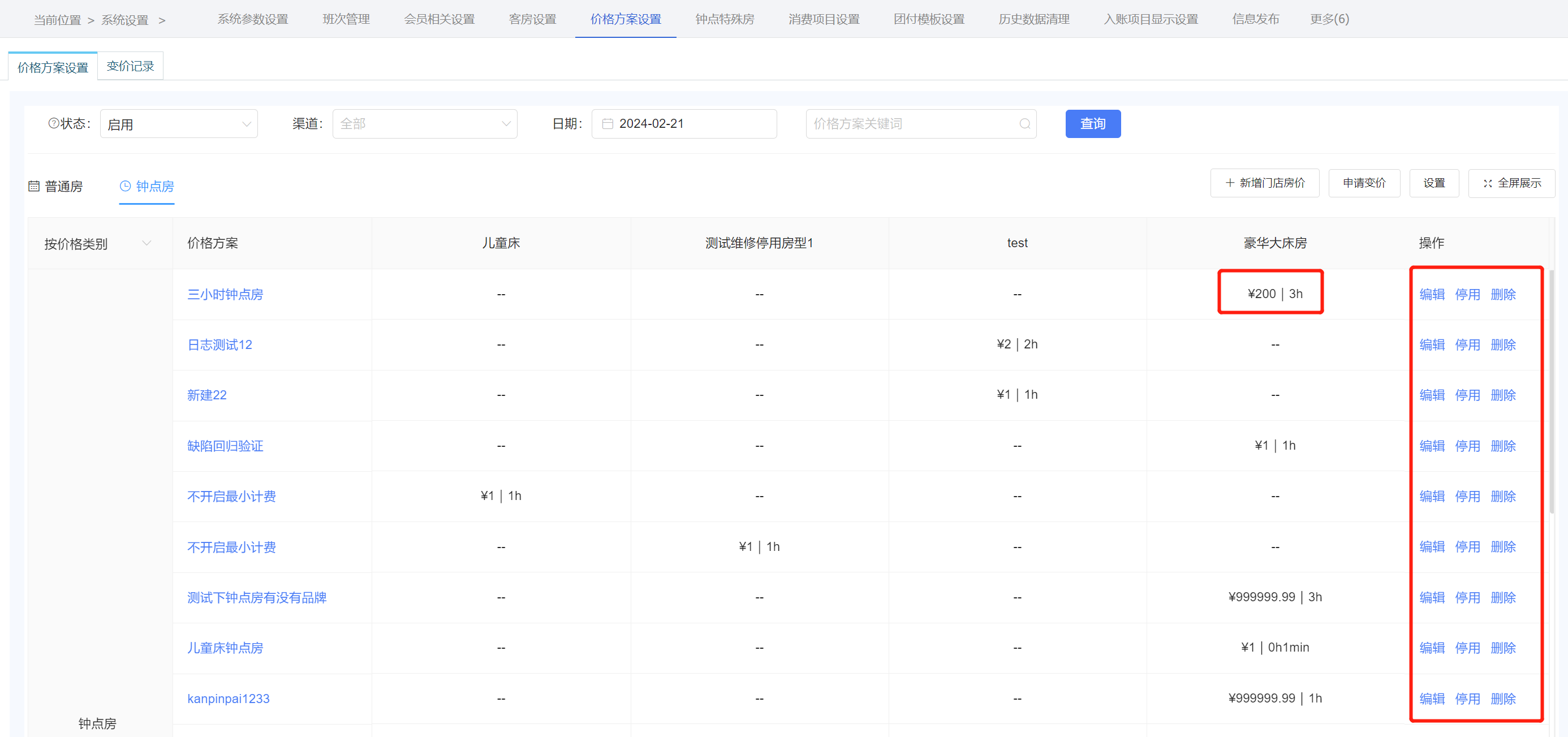Click 删除 for 儿童床钟点房 row

point(1503,648)
